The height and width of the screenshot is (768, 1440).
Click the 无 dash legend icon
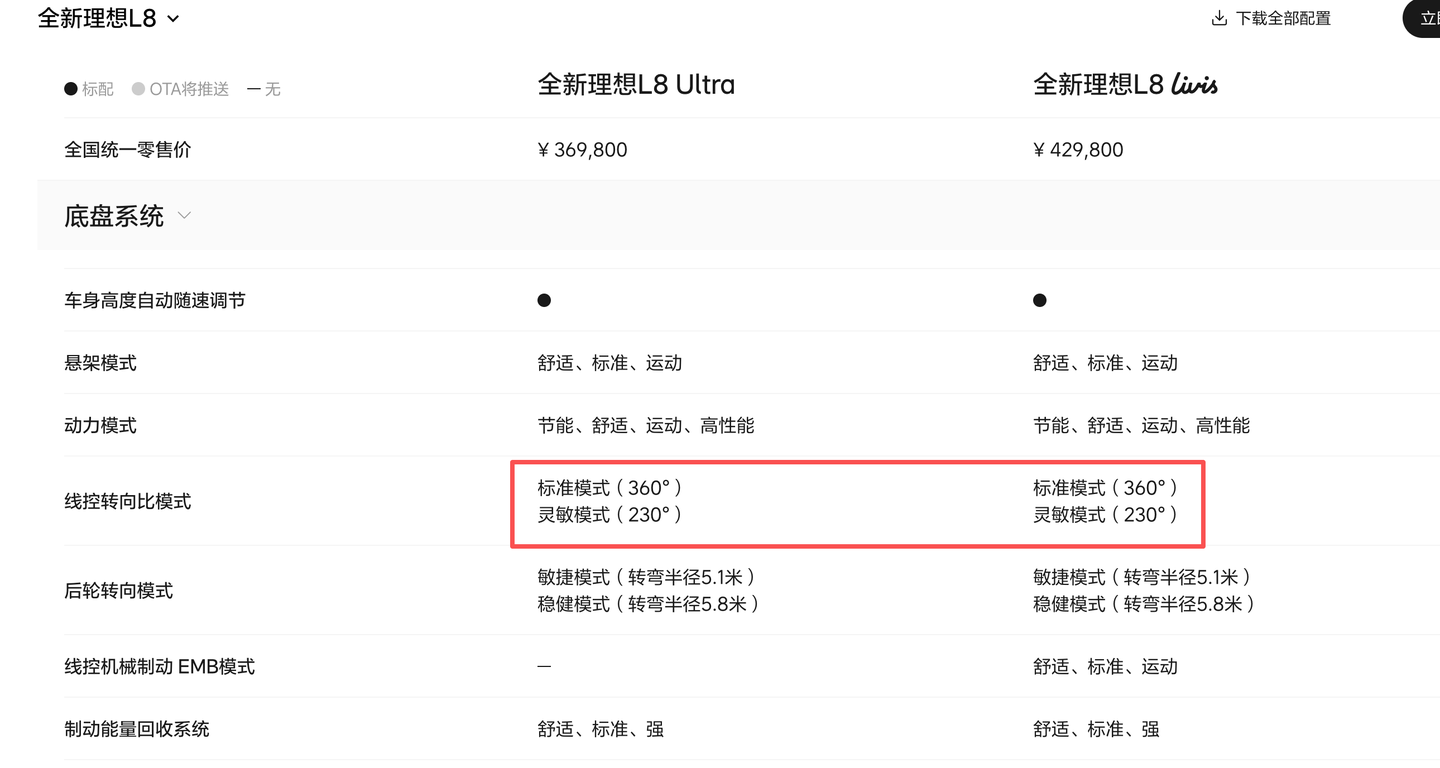click(254, 89)
